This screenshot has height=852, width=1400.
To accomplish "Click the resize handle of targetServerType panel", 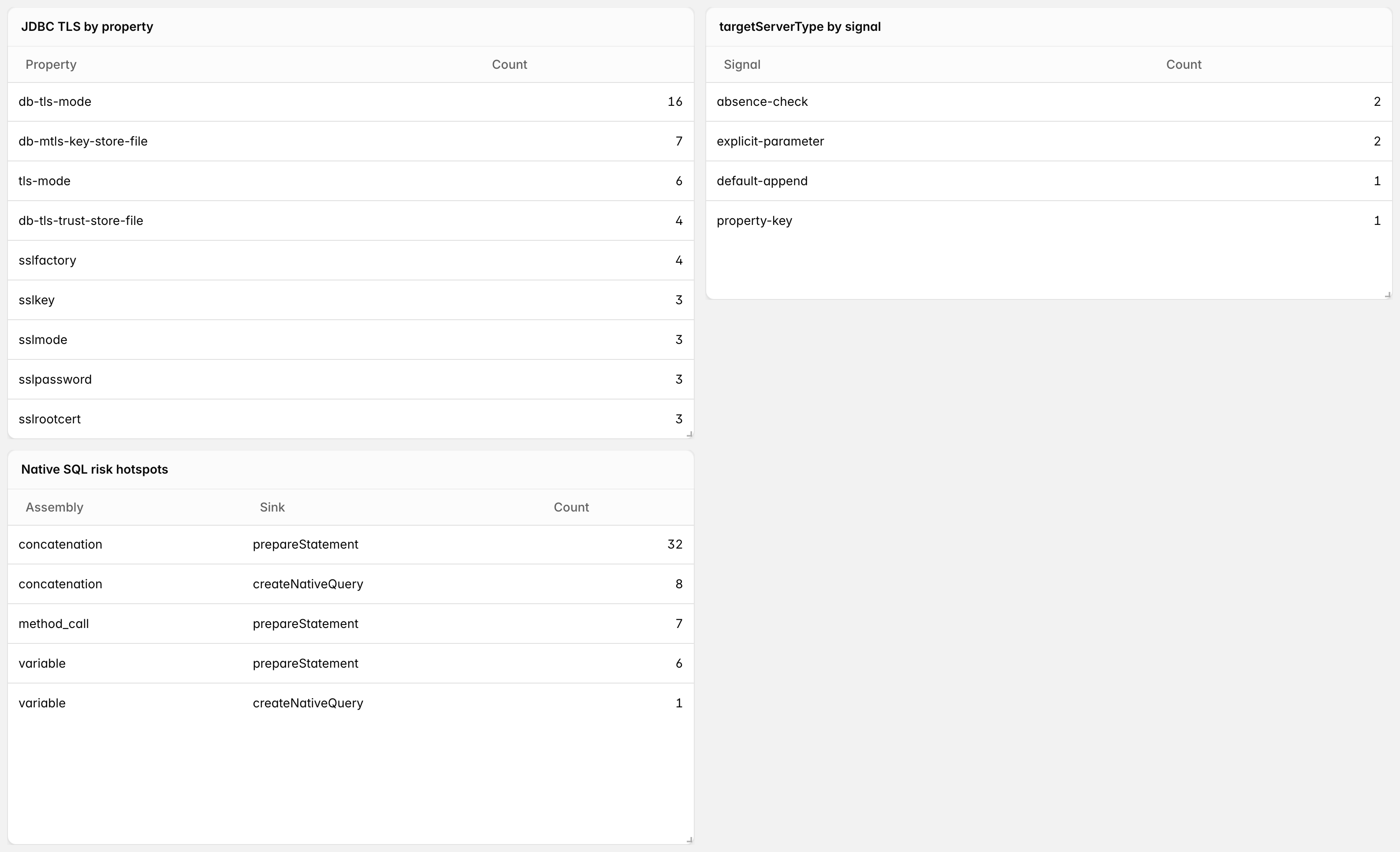I will 1388,295.
